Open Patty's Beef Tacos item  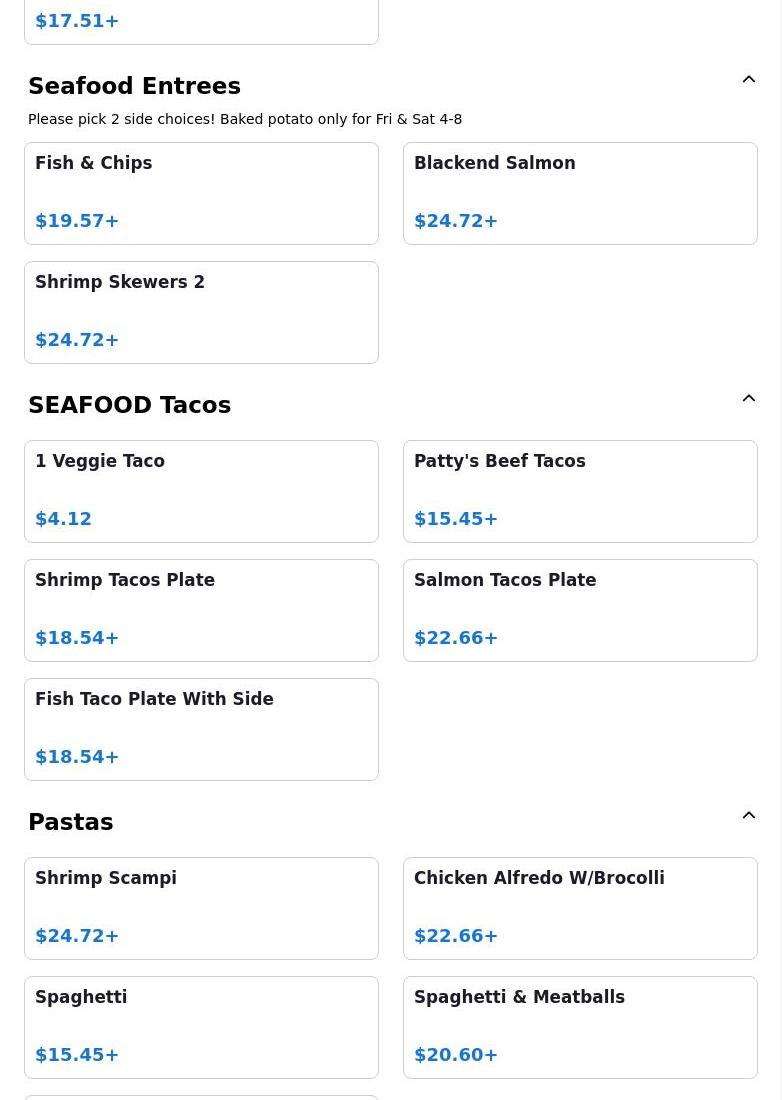point(580,490)
